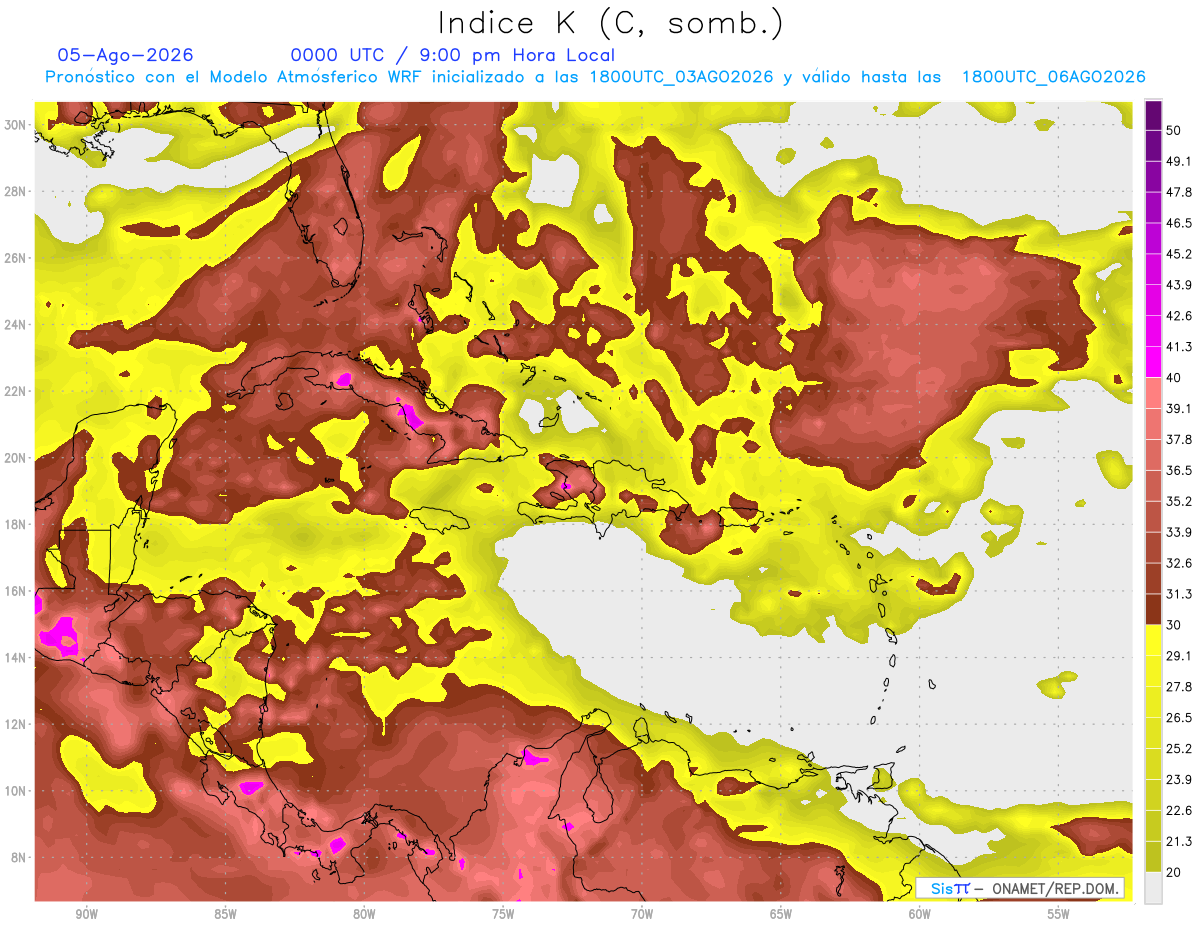
Task: Click the magenta legend band just above 40
Action: pos(1154,360)
